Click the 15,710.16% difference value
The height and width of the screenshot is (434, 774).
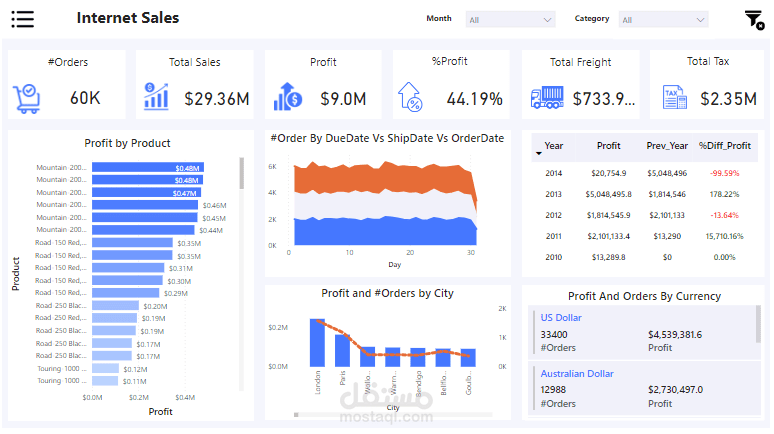pyautogui.click(x=724, y=236)
